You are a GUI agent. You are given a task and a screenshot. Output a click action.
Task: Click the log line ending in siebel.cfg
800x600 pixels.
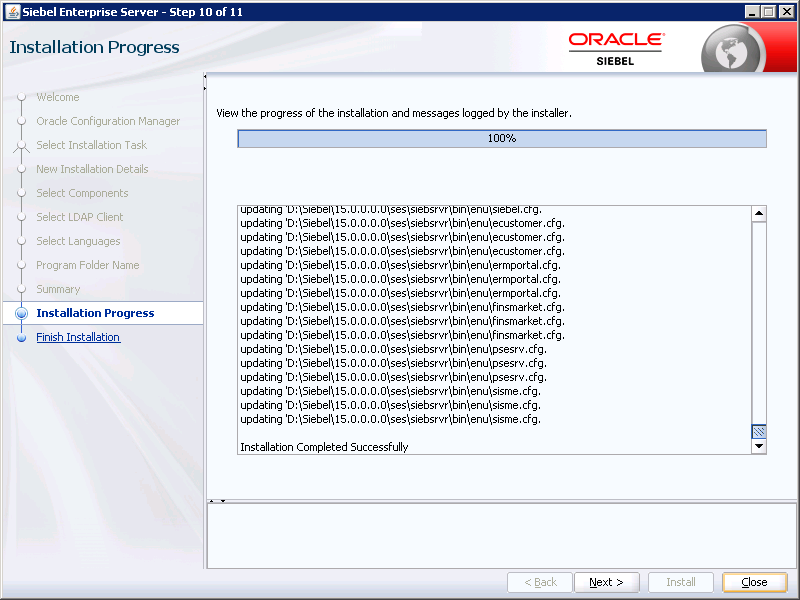(x=391, y=210)
